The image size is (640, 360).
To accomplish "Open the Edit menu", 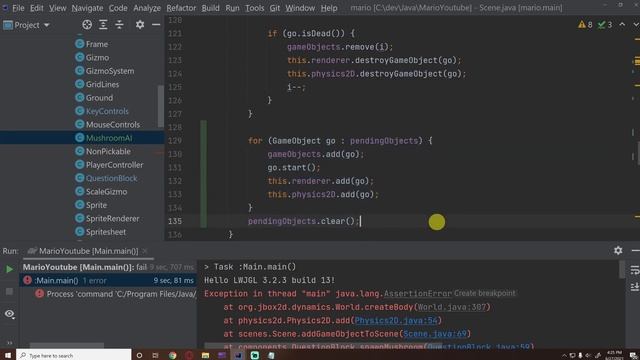I will (36, 8).
